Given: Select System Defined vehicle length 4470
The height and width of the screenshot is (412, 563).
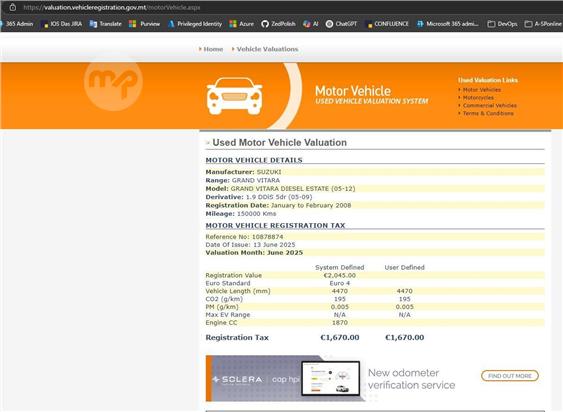Looking at the screenshot, I should point(339,291).
